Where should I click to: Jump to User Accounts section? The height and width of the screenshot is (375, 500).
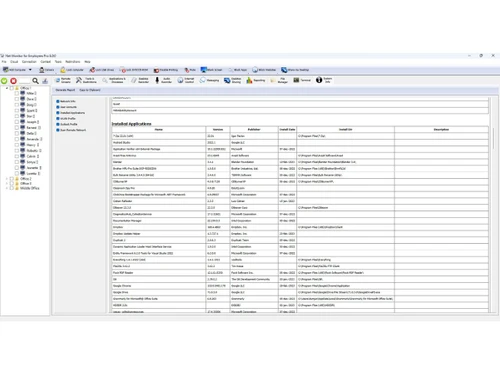(67, 107)
